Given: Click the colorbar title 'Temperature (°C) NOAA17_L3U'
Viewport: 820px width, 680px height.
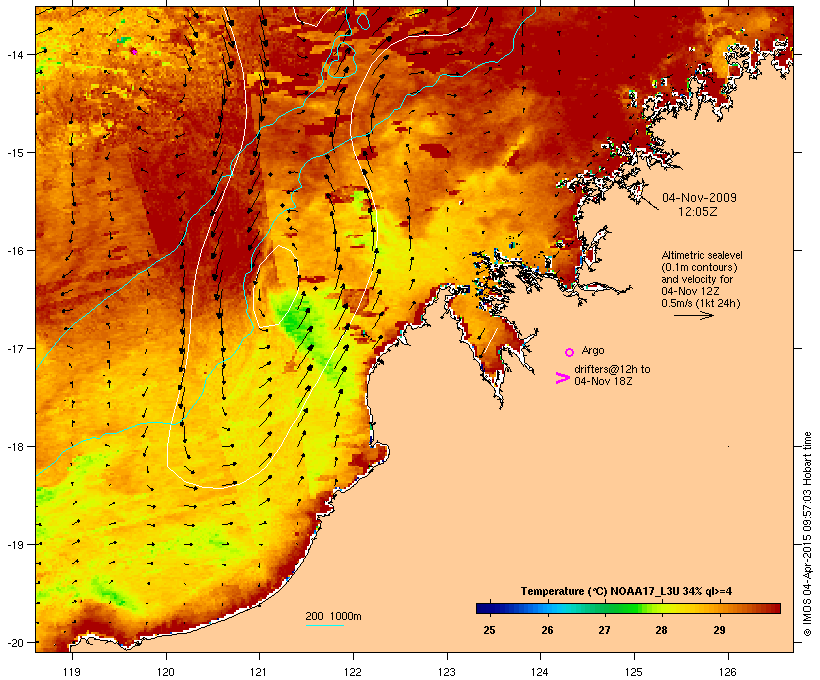Looking at the screenshot, I should [x=600, y=591].
